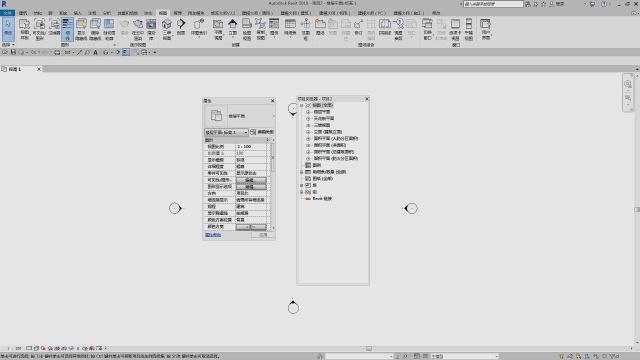Click the Remove Hidden Lines tool
Screen dimensions: 640x360
coord(95,29)
